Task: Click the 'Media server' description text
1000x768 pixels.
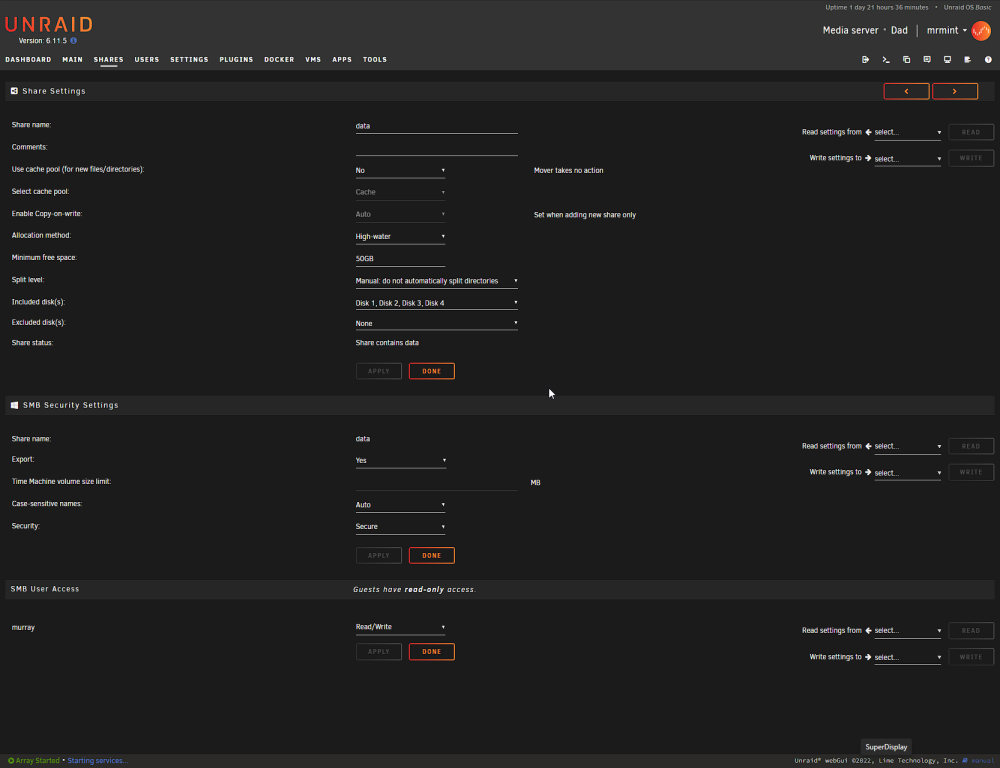Action: coord(850,30)
